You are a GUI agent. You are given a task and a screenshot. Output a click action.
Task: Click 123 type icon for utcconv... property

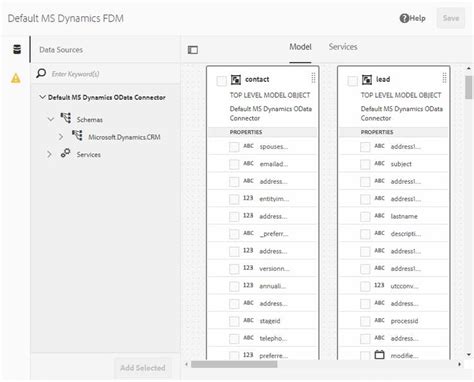tap(379, 285)
